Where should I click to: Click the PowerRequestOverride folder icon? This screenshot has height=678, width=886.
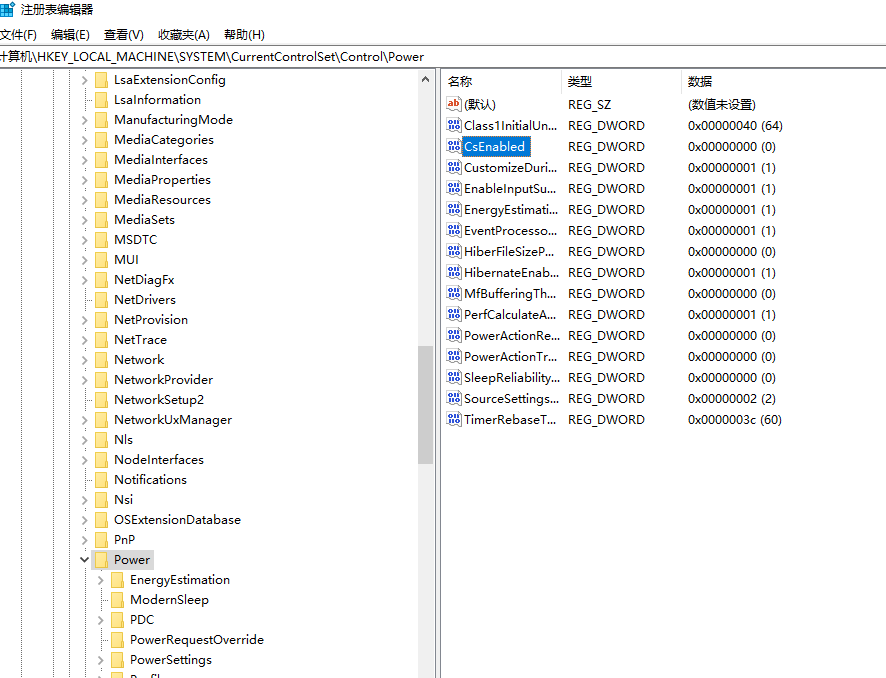click(x=118, y=640)
